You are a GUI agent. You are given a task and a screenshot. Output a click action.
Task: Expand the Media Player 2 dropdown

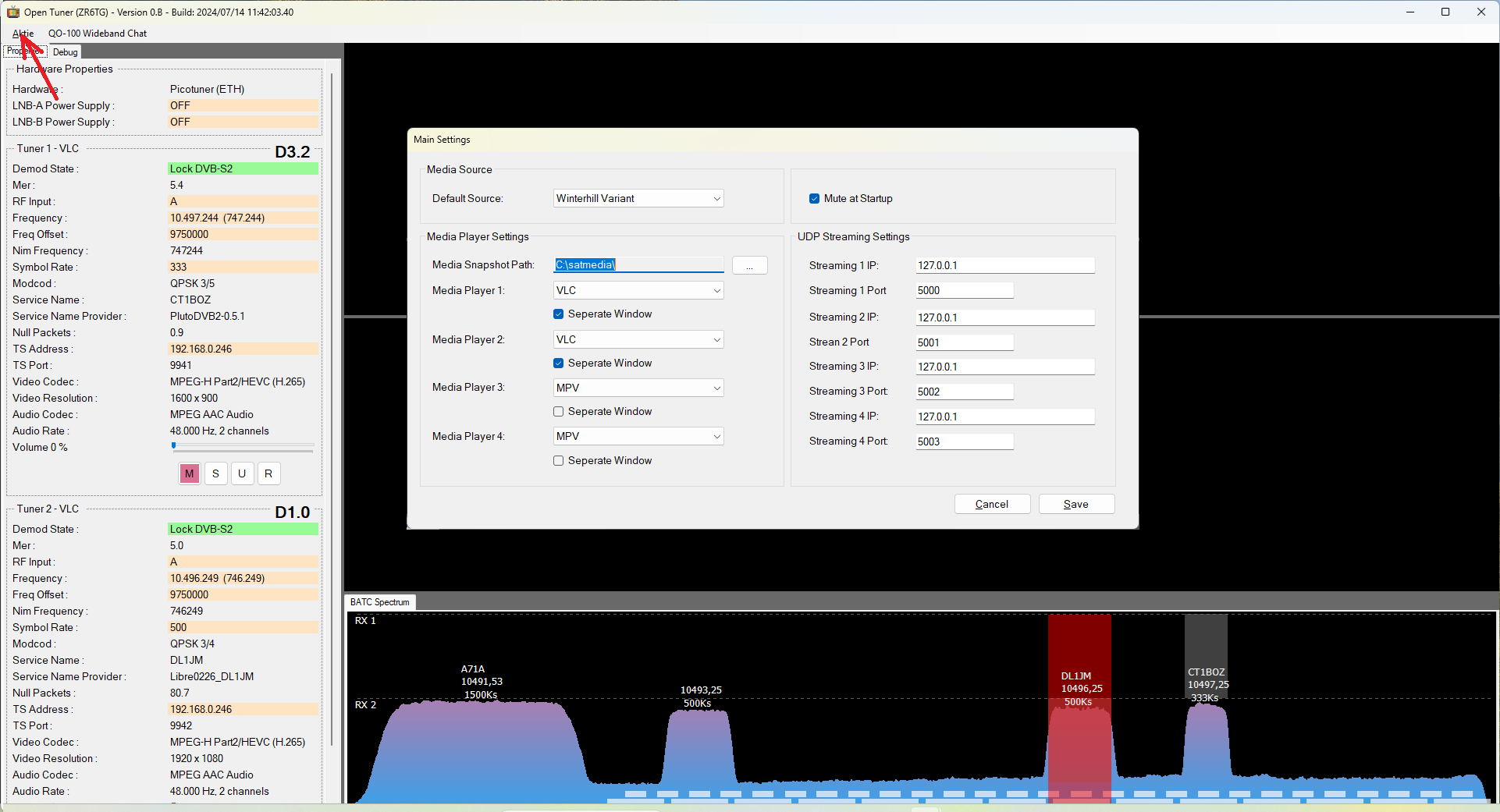point(638,339)
